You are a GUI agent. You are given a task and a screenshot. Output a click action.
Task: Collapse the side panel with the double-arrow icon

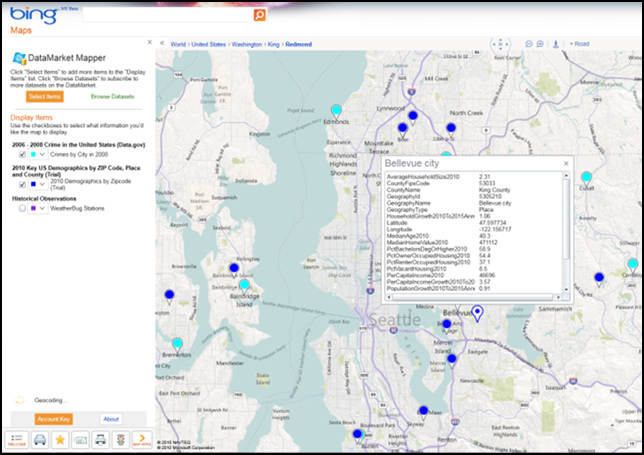coord(162,43)
